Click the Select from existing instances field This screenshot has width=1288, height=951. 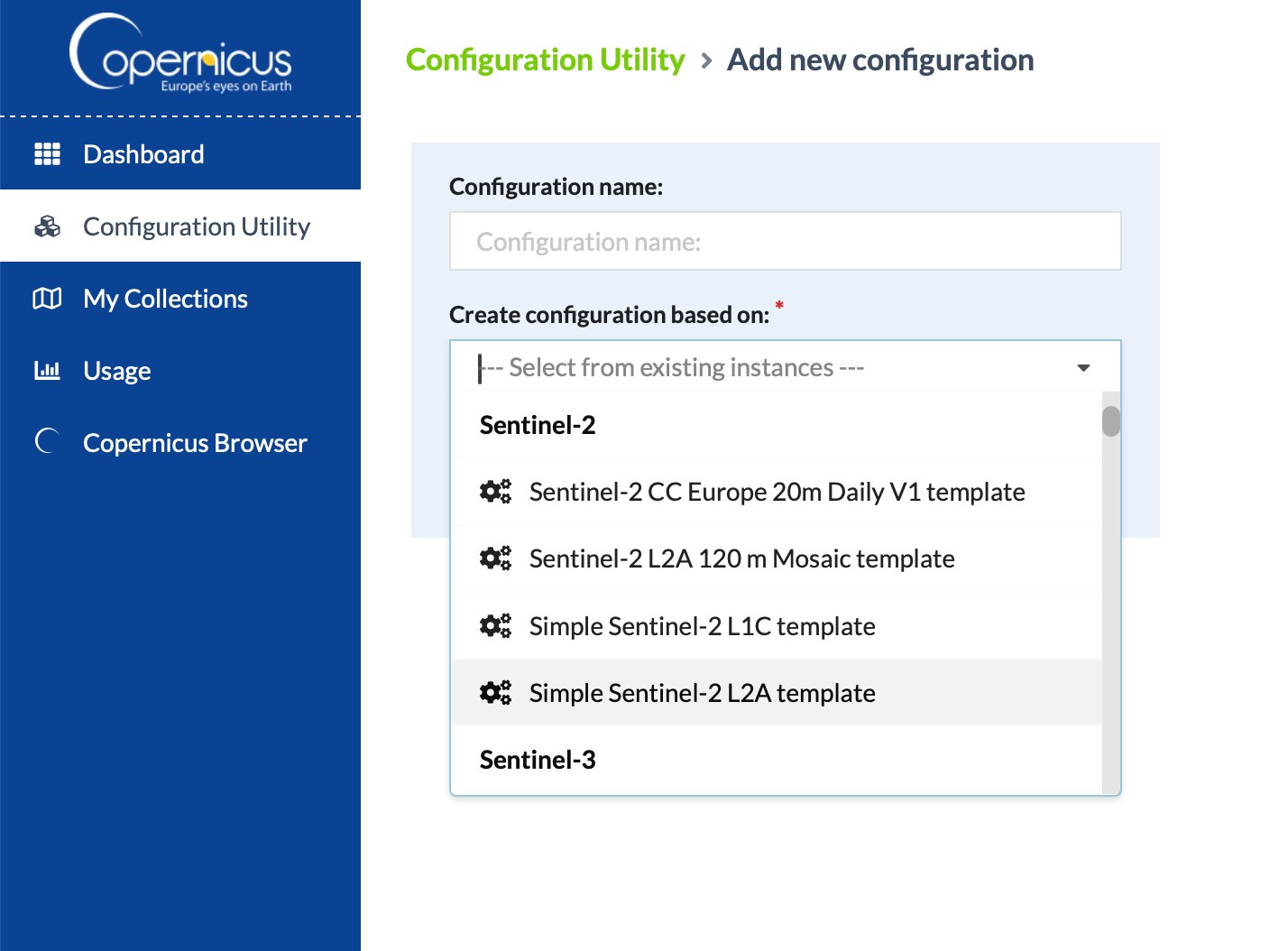point(785,367)
